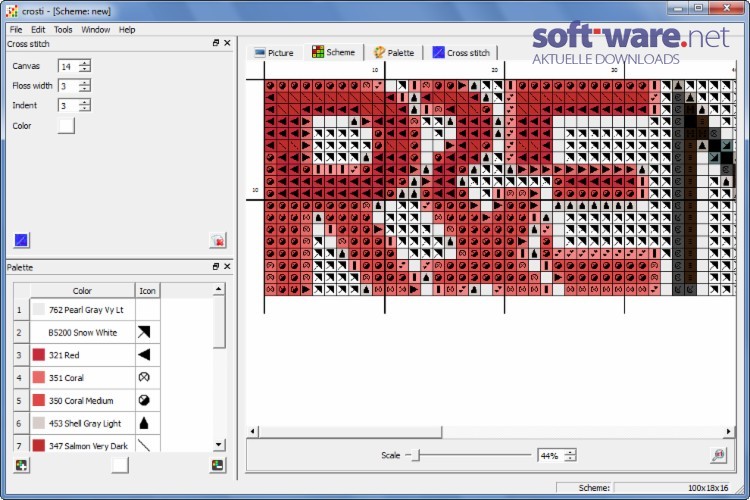Float the Palette panel
Screen dimensions: 750x500
pyautogui.click(x=216, y=267)
